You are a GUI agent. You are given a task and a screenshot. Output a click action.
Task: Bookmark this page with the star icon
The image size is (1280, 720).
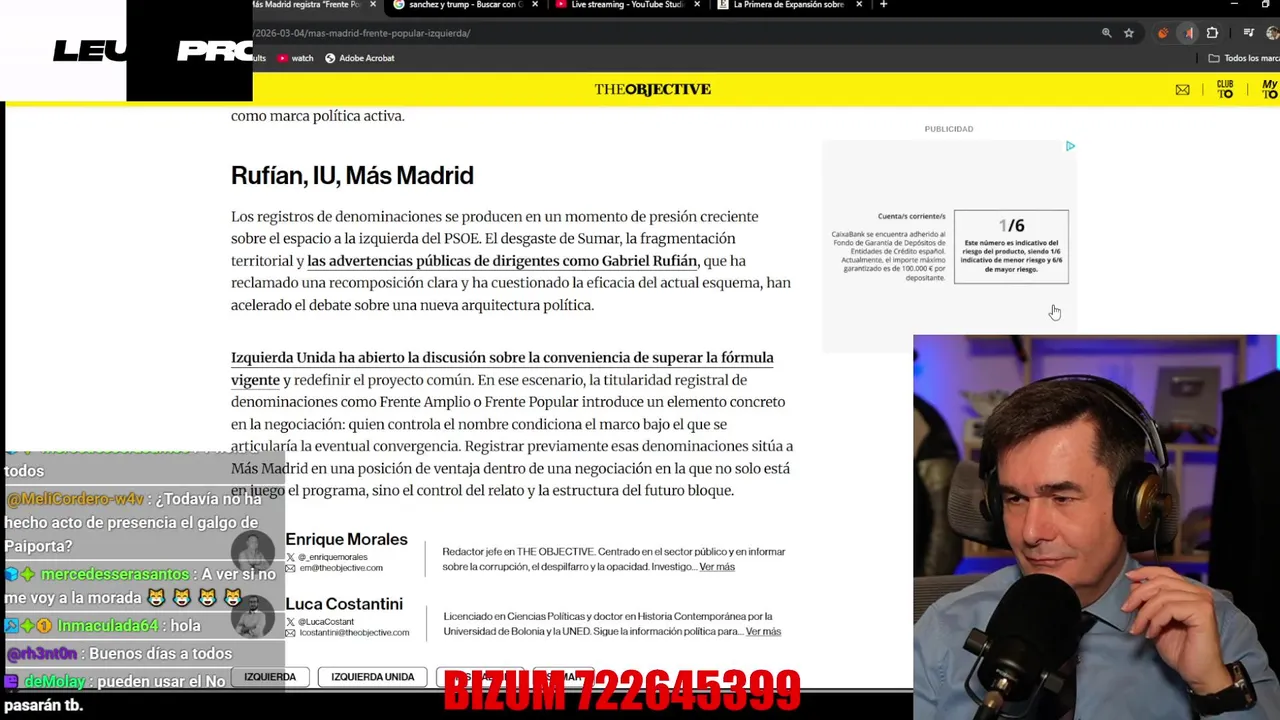tap(1129, 33)
